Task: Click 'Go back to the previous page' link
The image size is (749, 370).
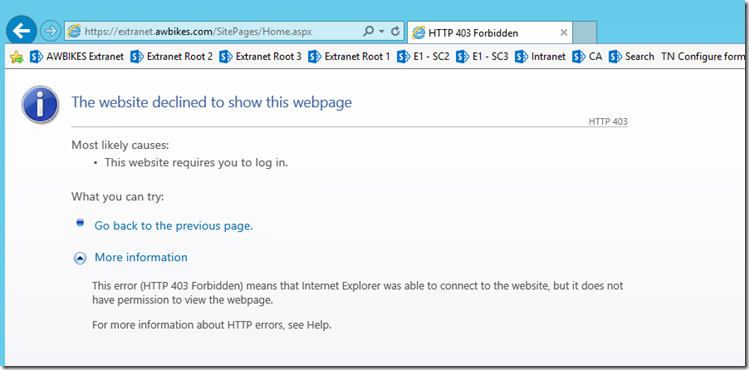Action: [x=173, y=226]
